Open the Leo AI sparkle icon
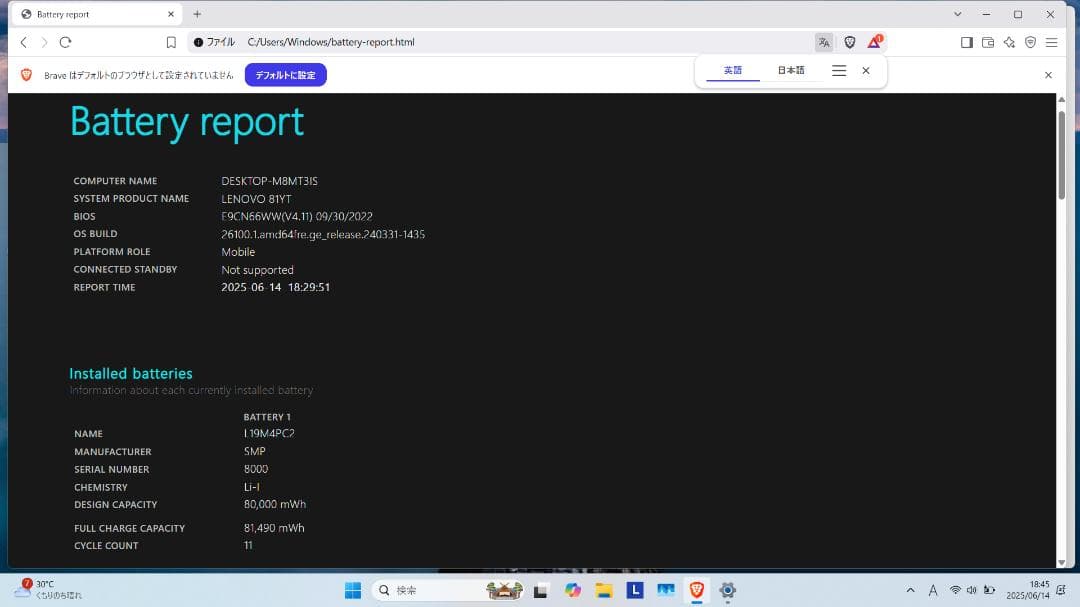The image size is (1080, 607). pyautogui.click(x=1009, y=42)
